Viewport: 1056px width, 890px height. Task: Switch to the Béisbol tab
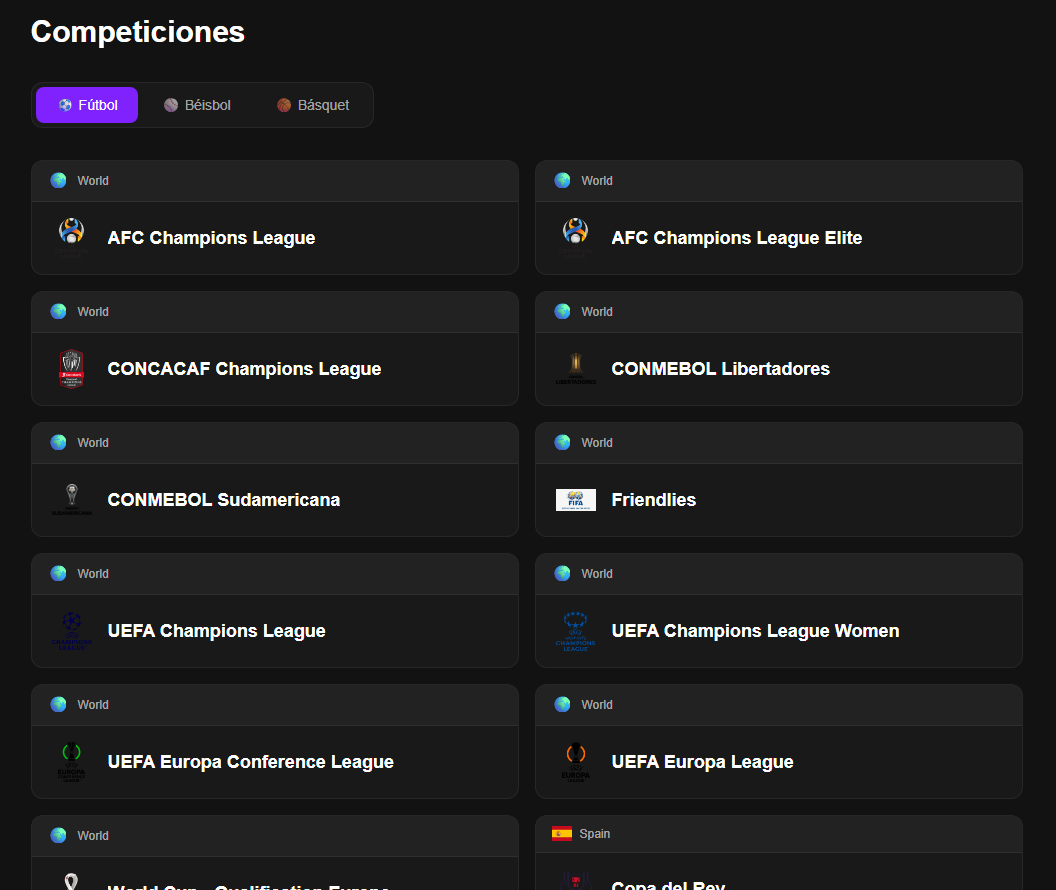(197, 105)
